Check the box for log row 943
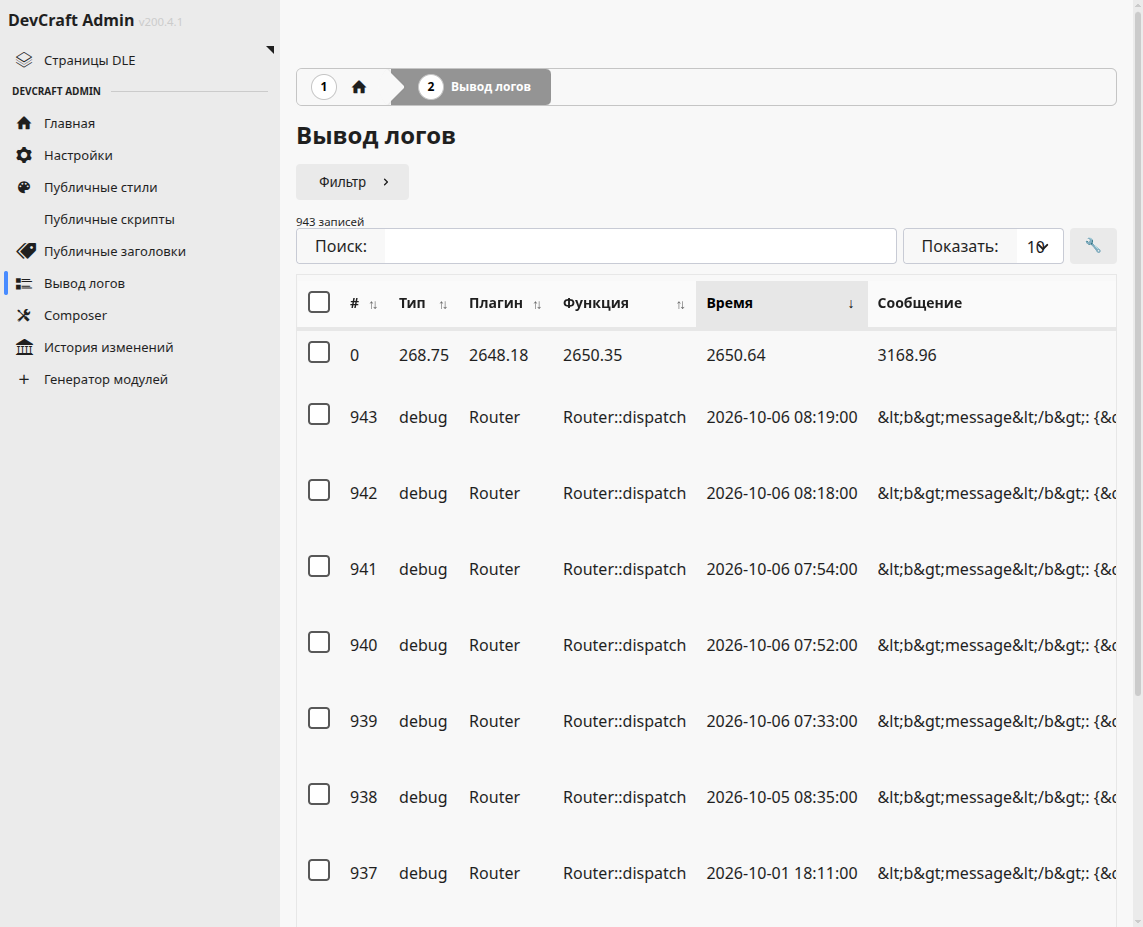 pos(319,414)
